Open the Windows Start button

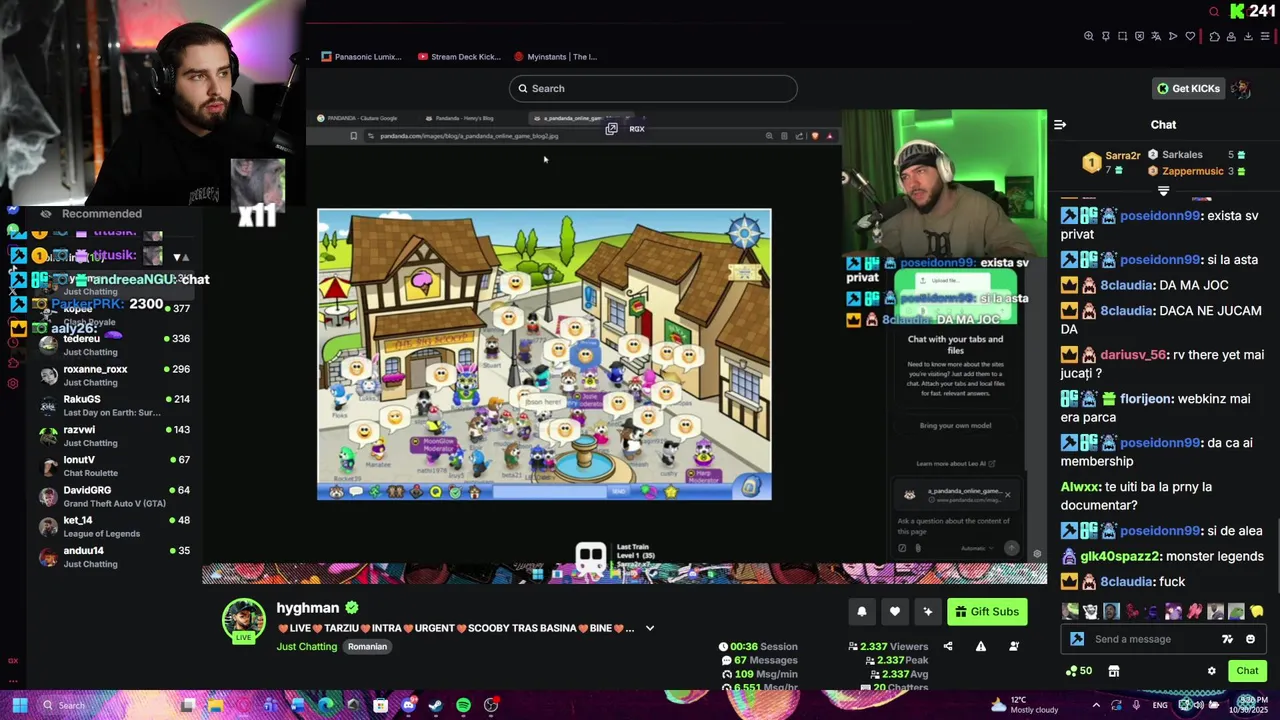pos(19,705)
